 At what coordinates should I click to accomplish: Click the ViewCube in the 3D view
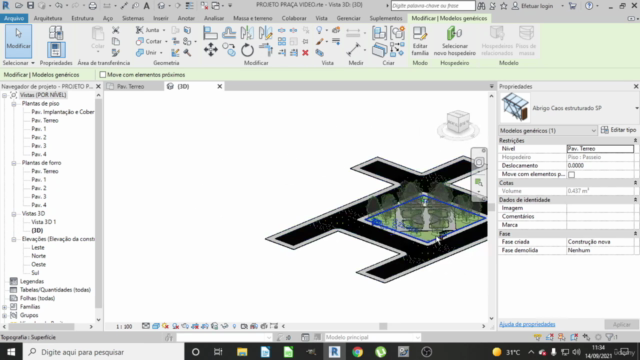pyautogui.click(x=458, y=122)
